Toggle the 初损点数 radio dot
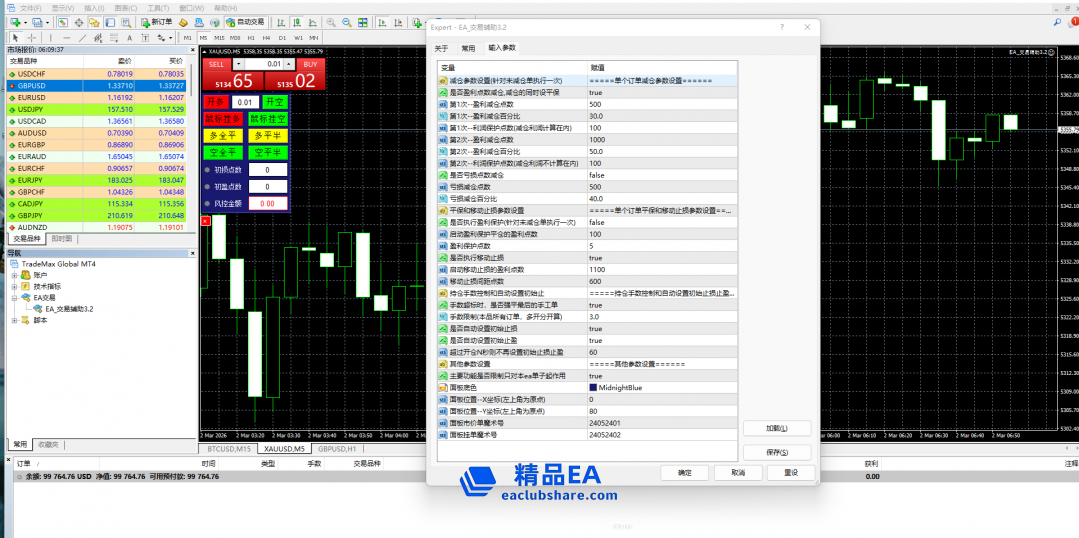This screenshot has width=1079, height=538. (208, 170)
